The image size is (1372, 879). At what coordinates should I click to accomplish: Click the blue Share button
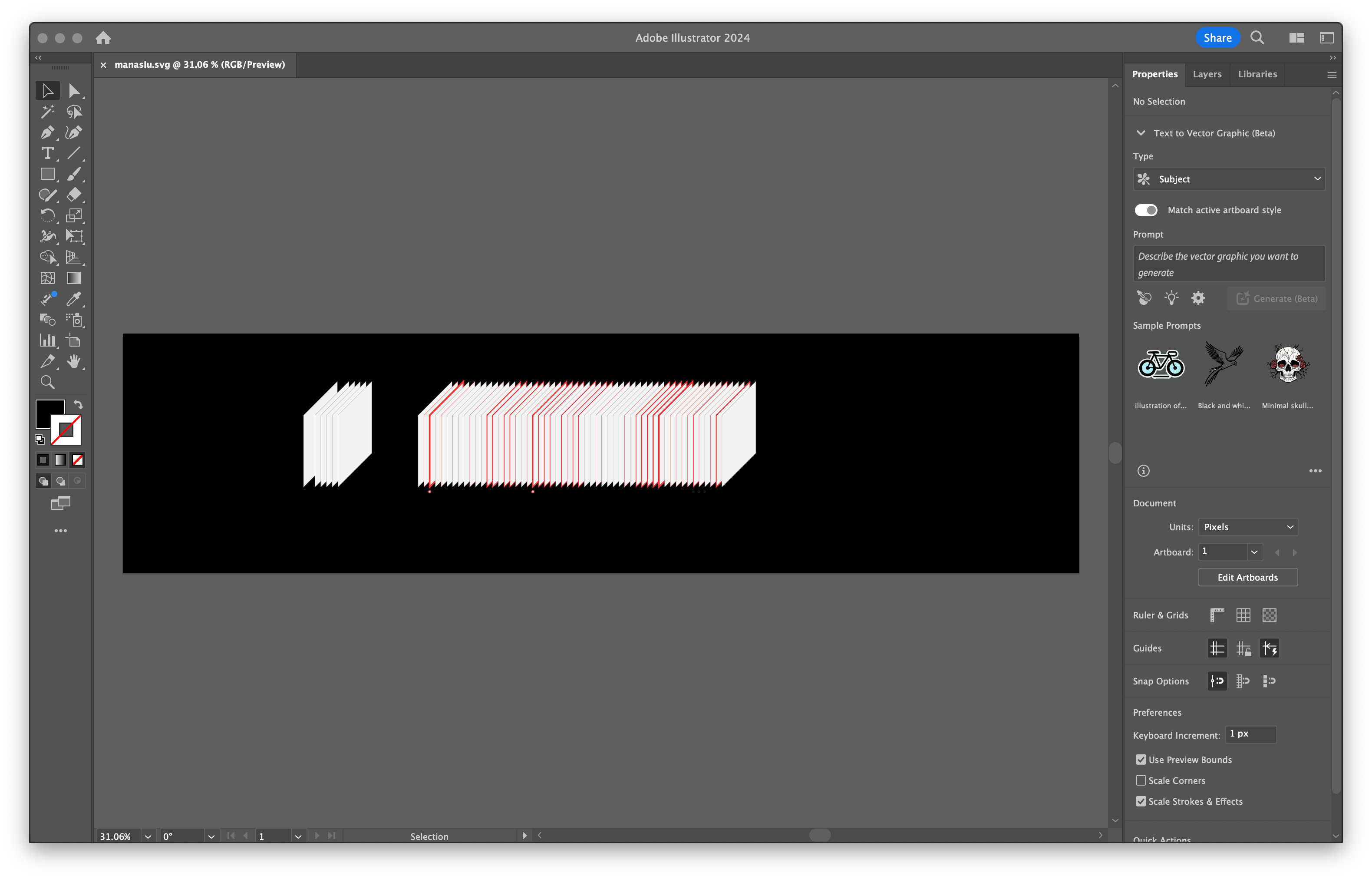(1217, 38)
